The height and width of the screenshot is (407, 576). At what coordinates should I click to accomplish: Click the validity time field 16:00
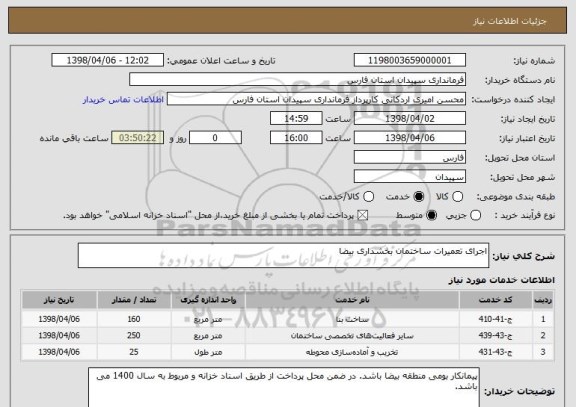[x=296, y=138]
